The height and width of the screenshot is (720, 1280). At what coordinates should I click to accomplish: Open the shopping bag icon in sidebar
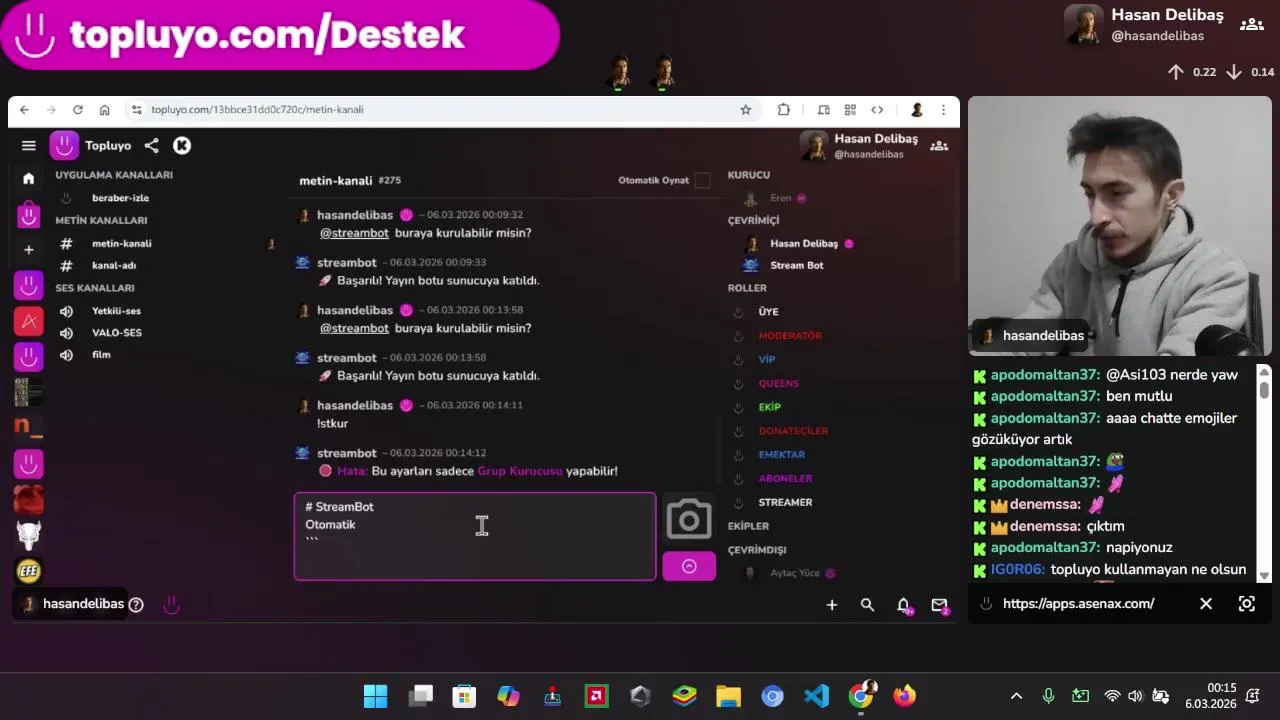[x=29, y=214]
